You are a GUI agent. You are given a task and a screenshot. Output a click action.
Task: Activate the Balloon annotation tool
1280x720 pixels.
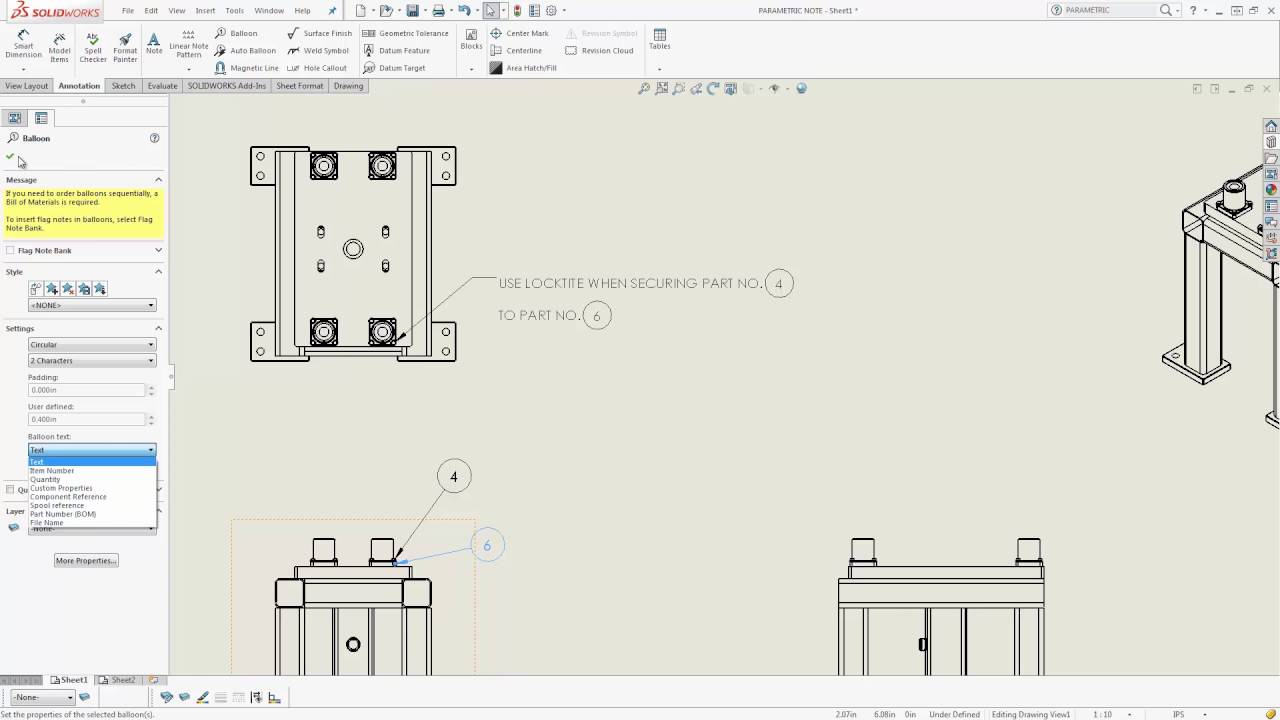tap(243, 33)
